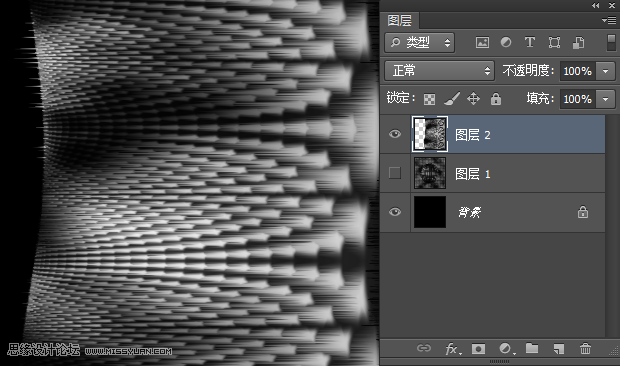Filter layers by smart object type

click(x=578, y=42)
